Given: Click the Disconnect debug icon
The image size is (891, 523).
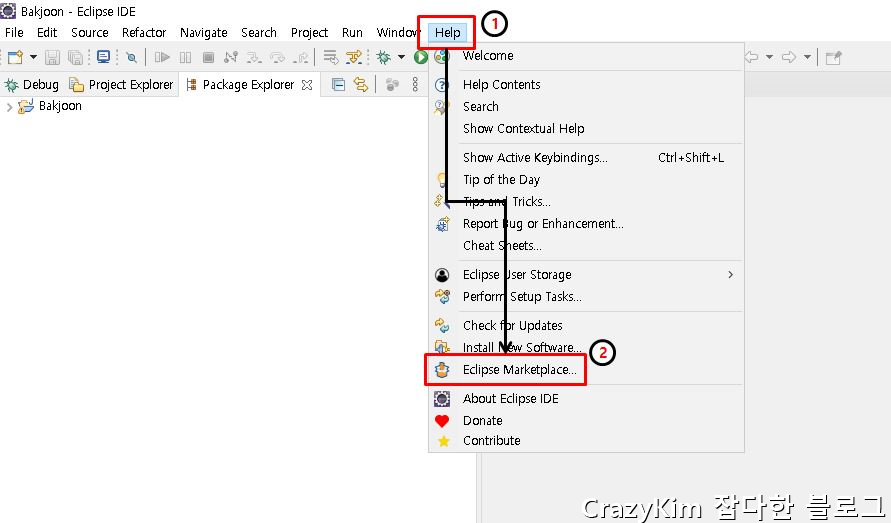Looking at the screenshot, I should coord(231,57).
